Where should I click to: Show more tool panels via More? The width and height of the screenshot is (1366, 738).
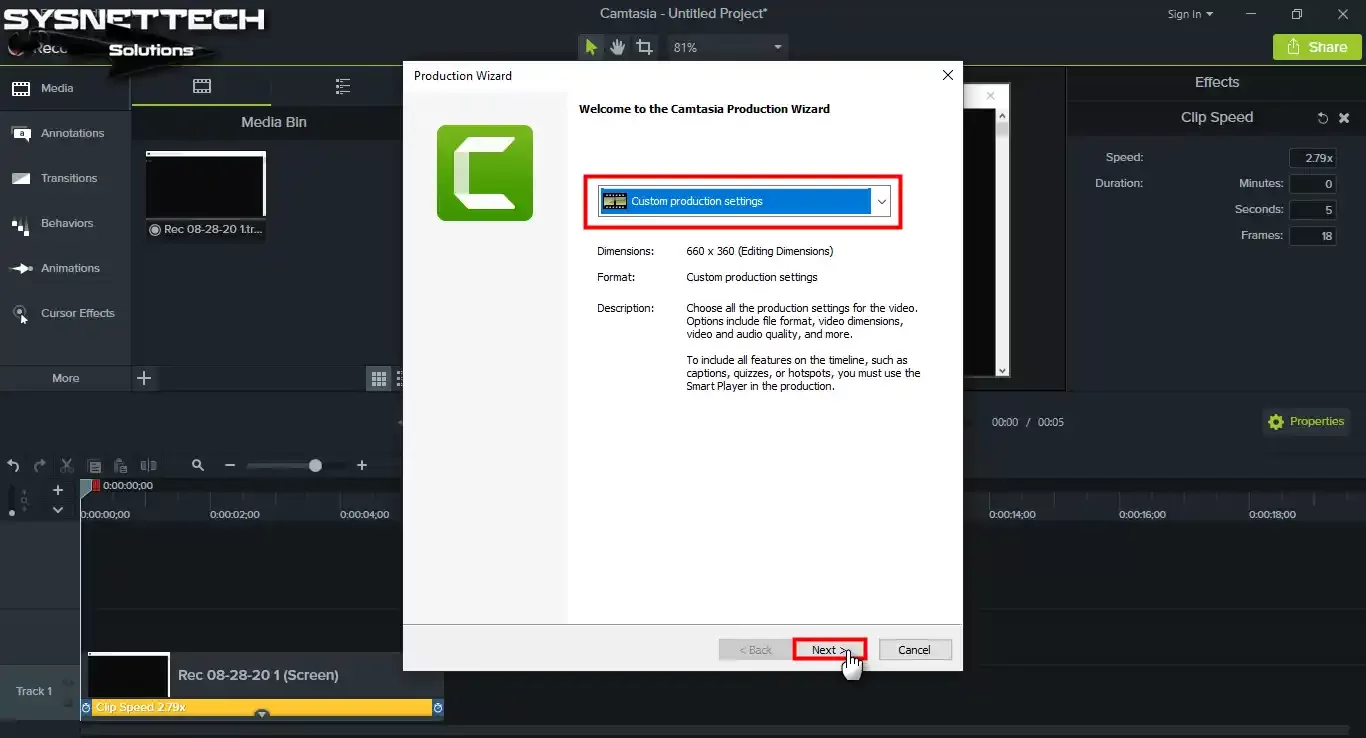tap(65, 378)
